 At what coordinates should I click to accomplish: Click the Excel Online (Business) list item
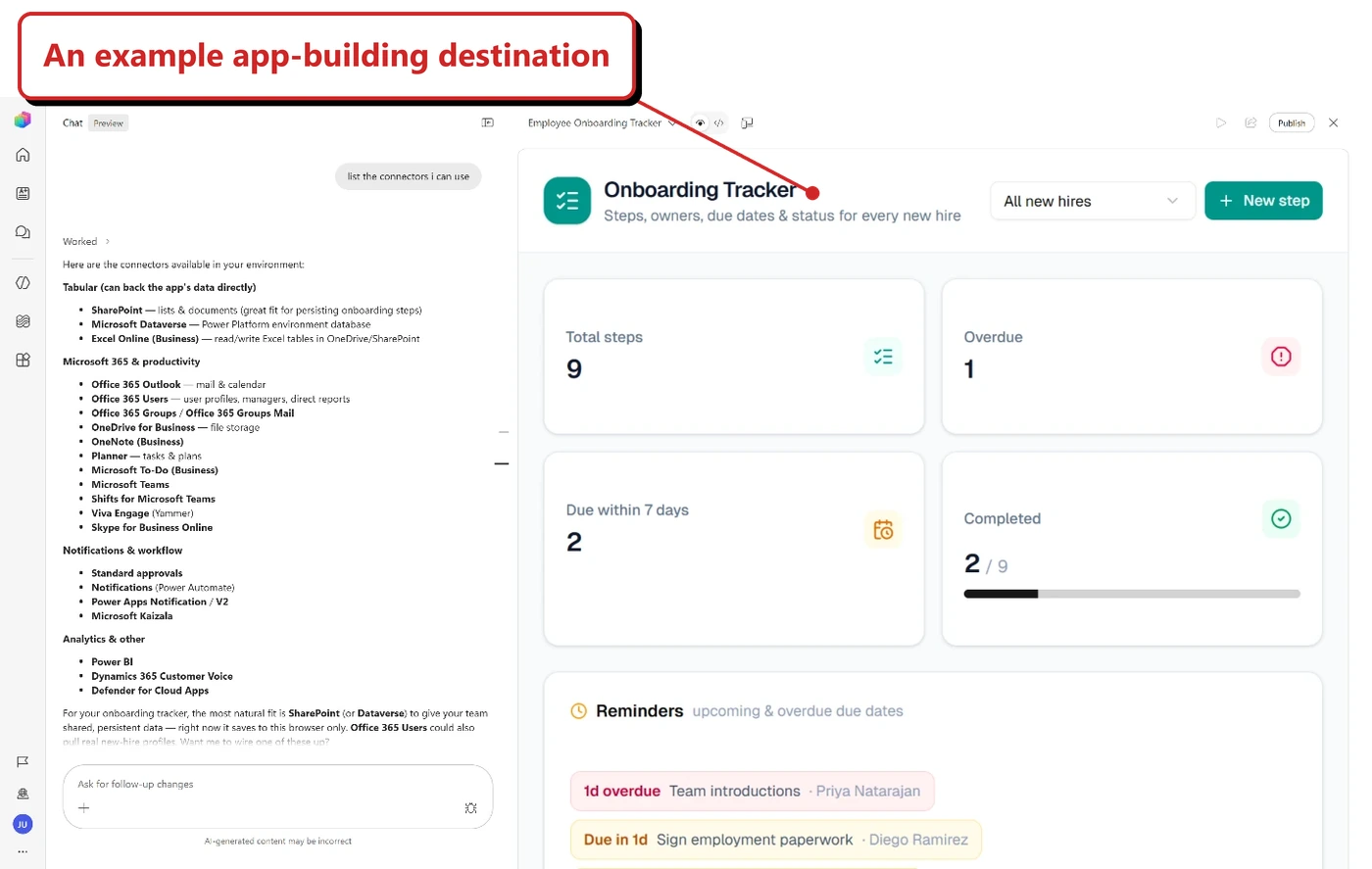coord(256,338)
